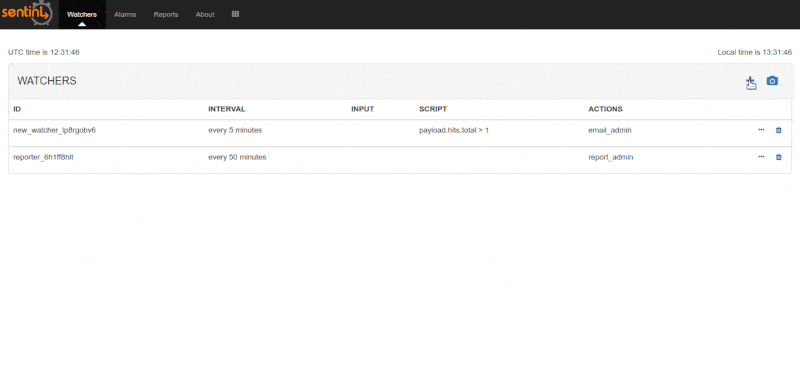Viewport: 800px width, 389px height.
Task: Select the new_watcher_lp8rgobv6 ID cell
Action: 55,130
